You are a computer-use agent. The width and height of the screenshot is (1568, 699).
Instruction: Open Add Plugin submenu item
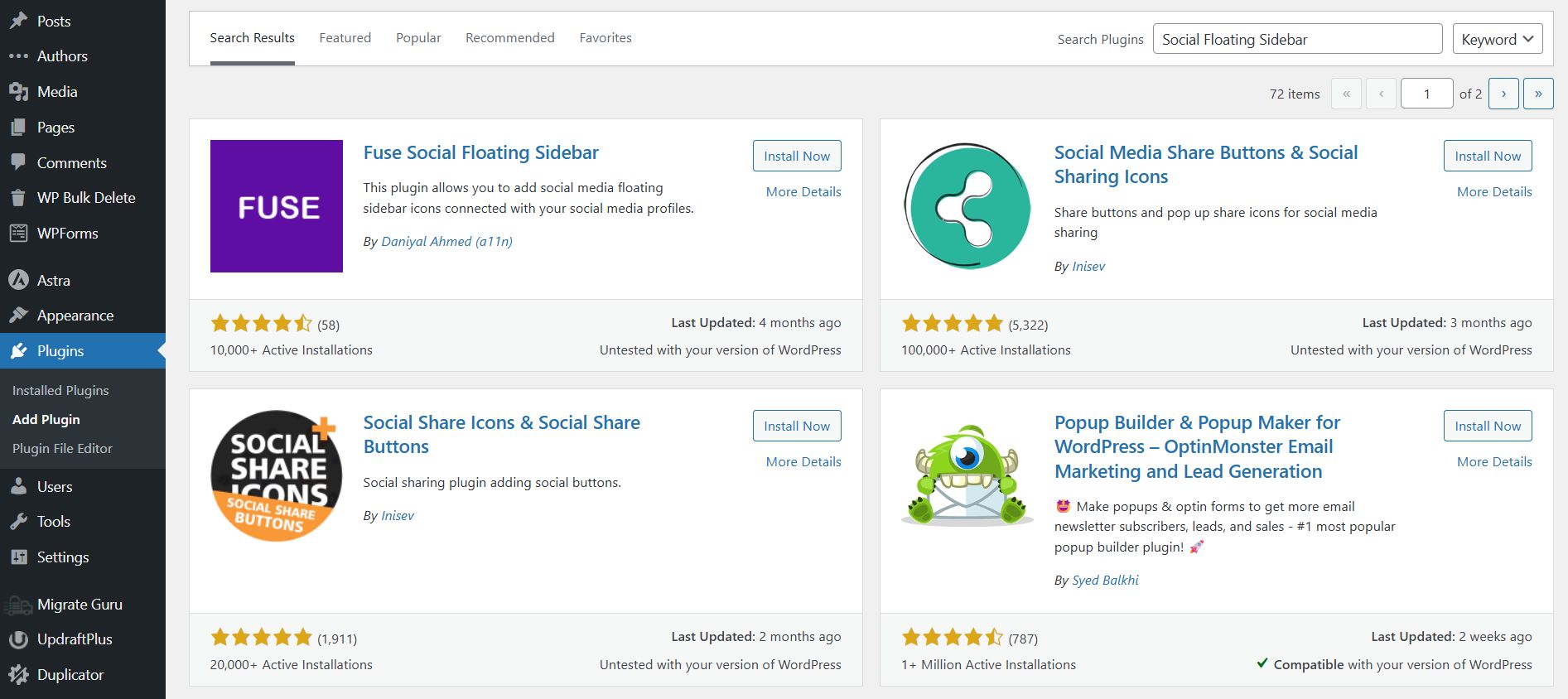46,419
